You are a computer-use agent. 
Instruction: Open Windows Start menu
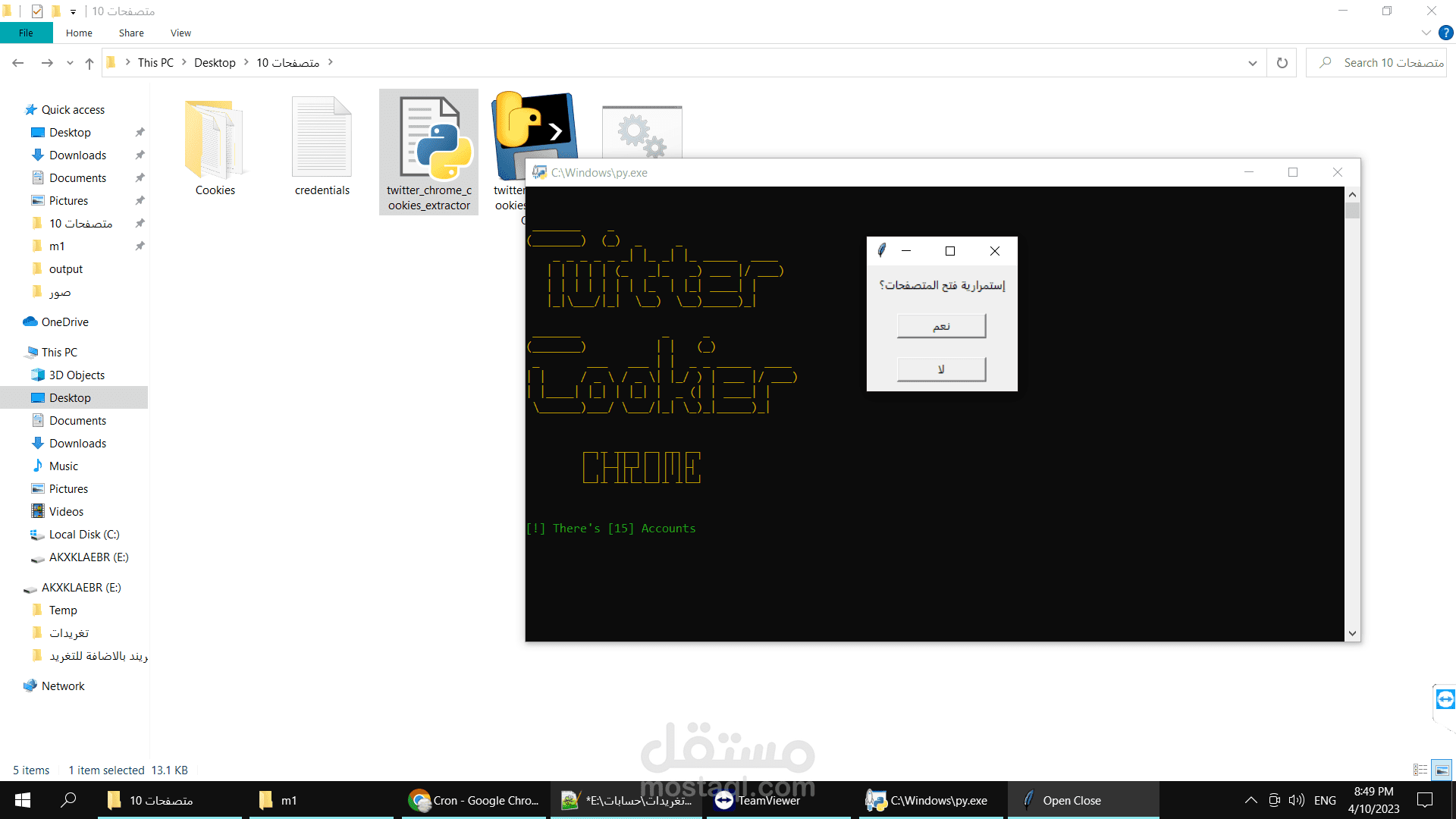point(22,800)
